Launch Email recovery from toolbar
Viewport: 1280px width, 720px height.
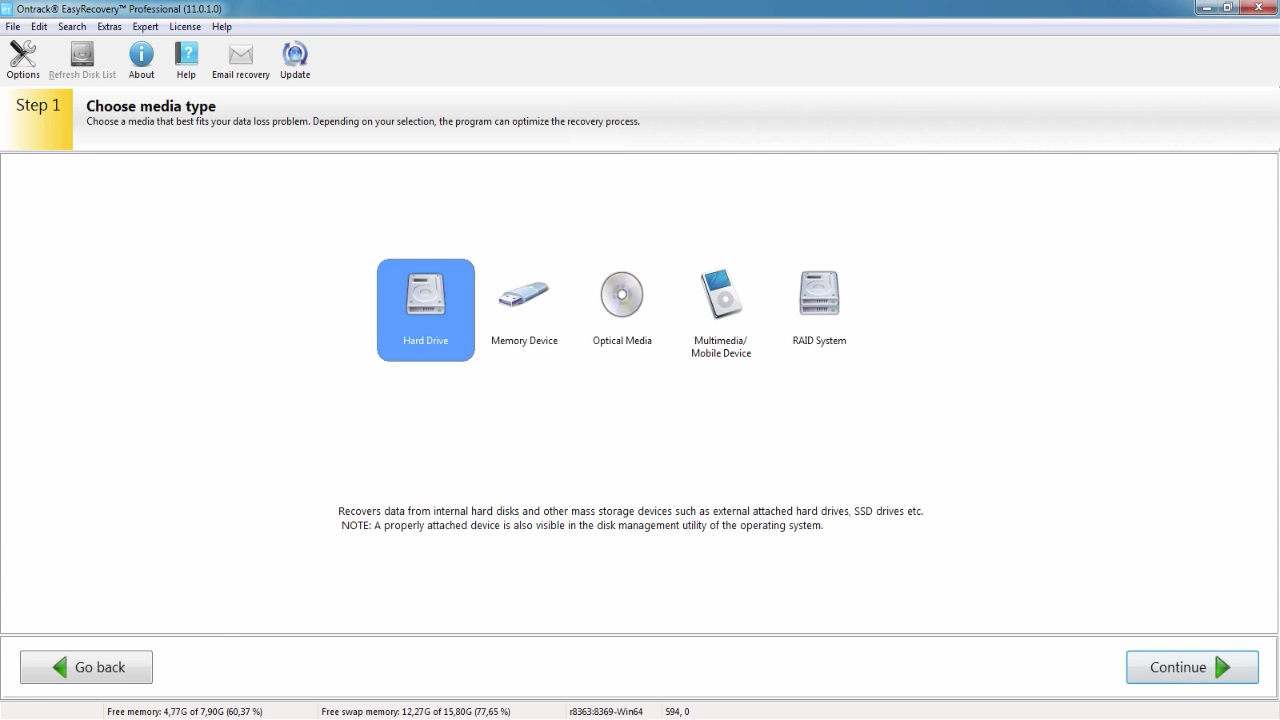(x=241, y=60)
